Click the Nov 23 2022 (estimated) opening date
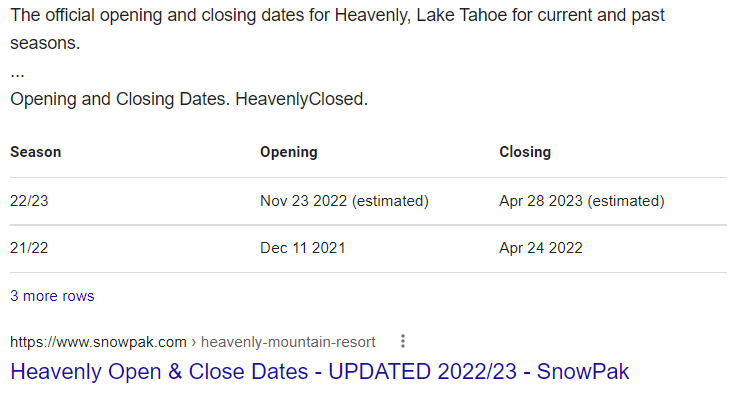 pos(344,201)
